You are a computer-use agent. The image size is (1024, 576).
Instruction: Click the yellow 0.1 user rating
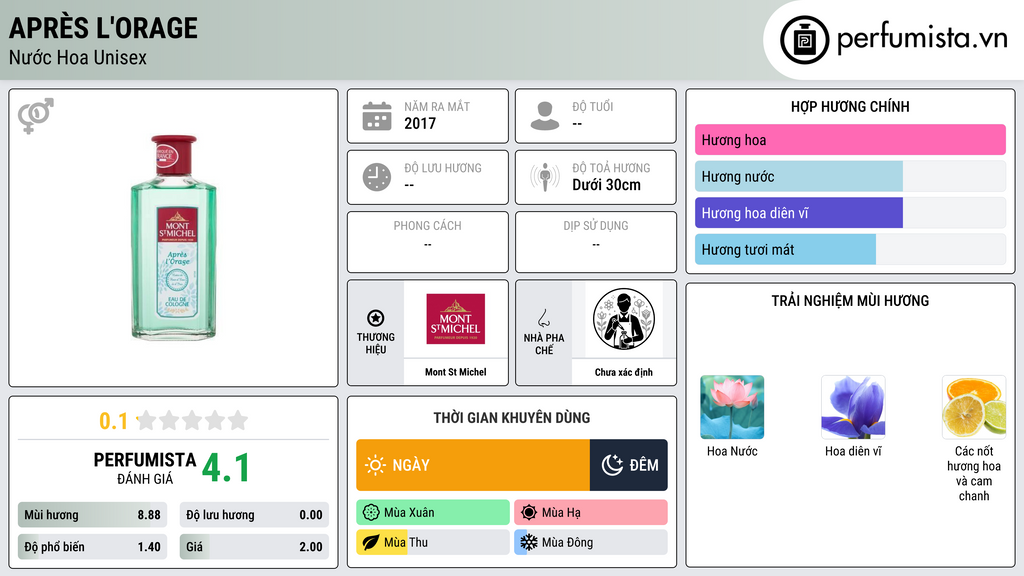(114, 421)
